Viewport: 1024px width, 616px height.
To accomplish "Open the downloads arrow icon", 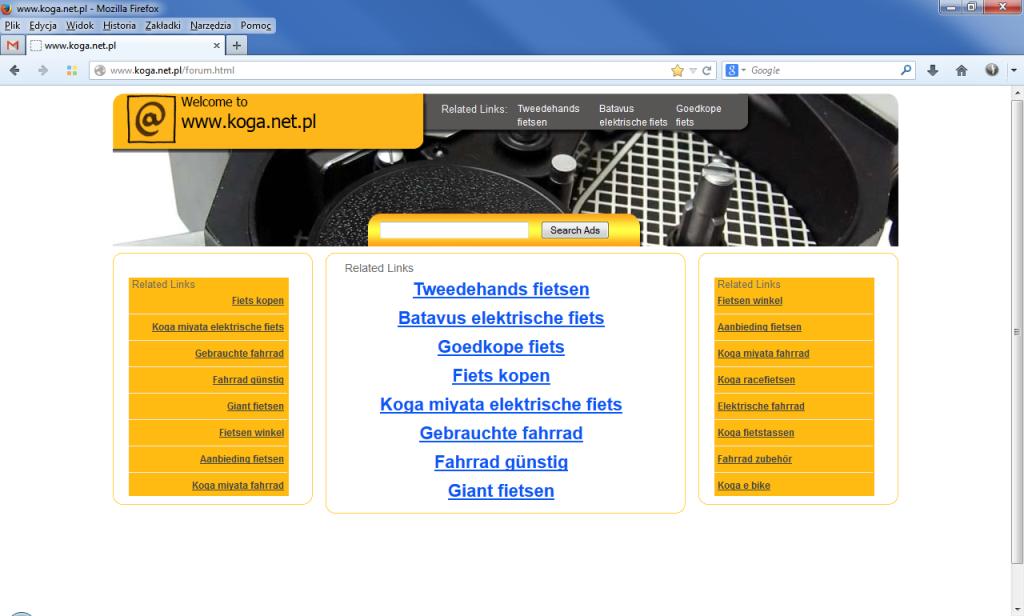I will pos(932,70).
